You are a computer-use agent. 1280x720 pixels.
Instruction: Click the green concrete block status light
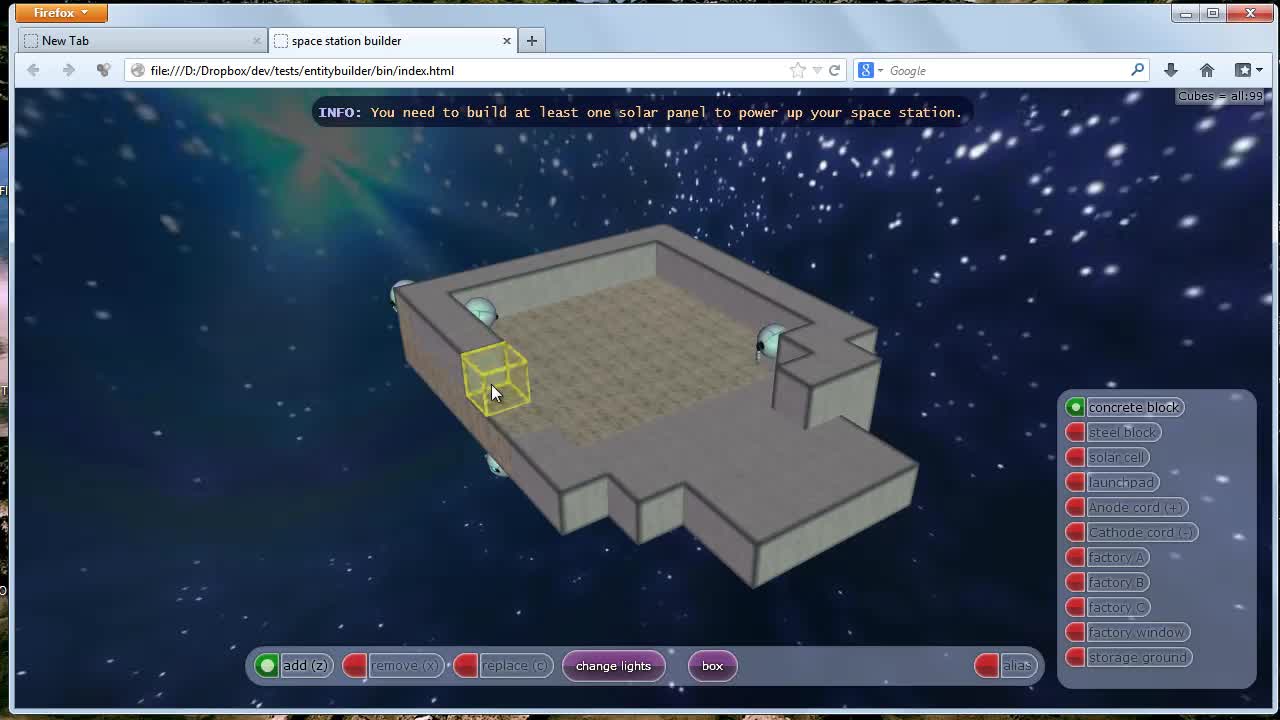(1074, 406)
